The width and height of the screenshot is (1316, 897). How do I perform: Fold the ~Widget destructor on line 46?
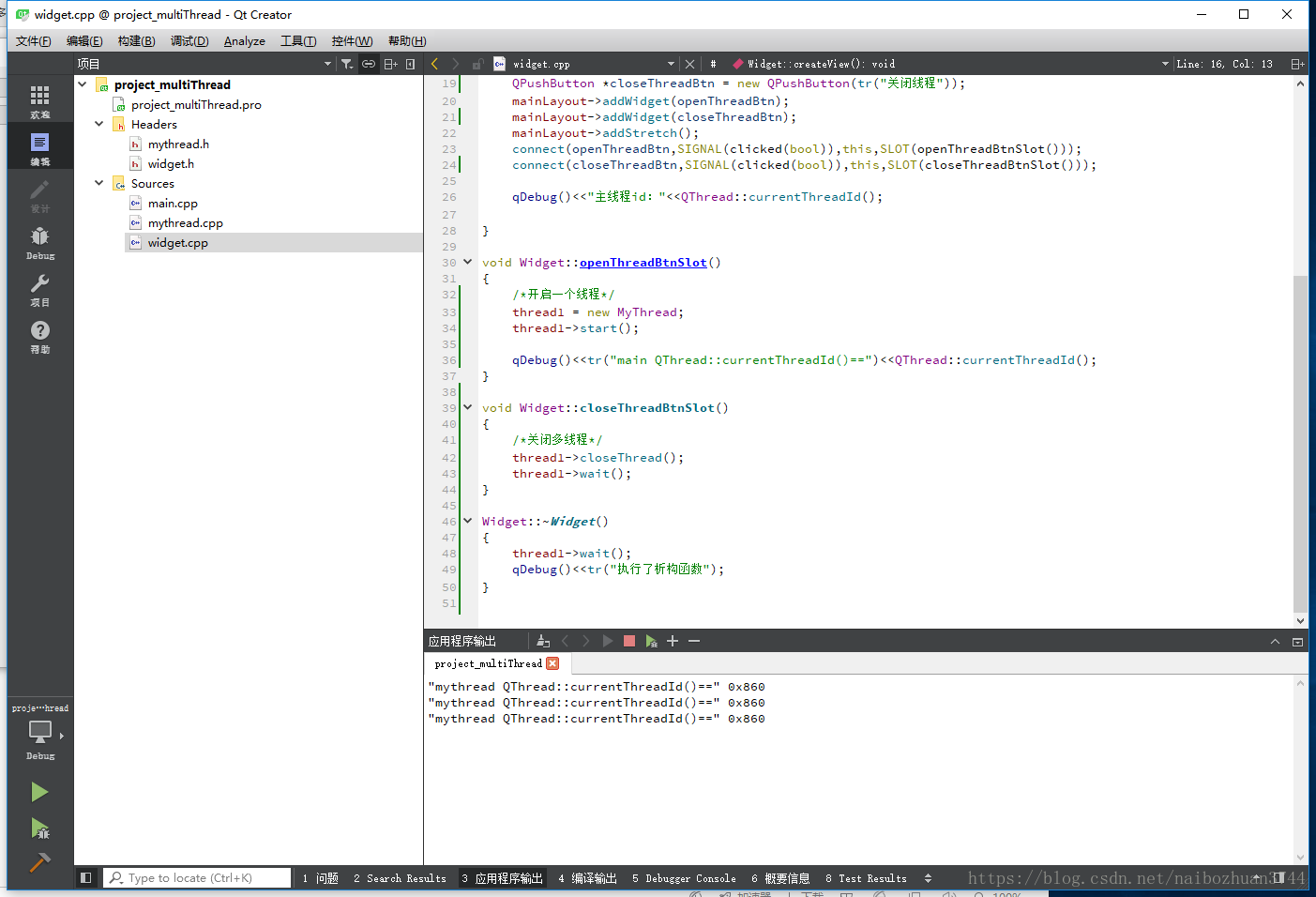467,522
